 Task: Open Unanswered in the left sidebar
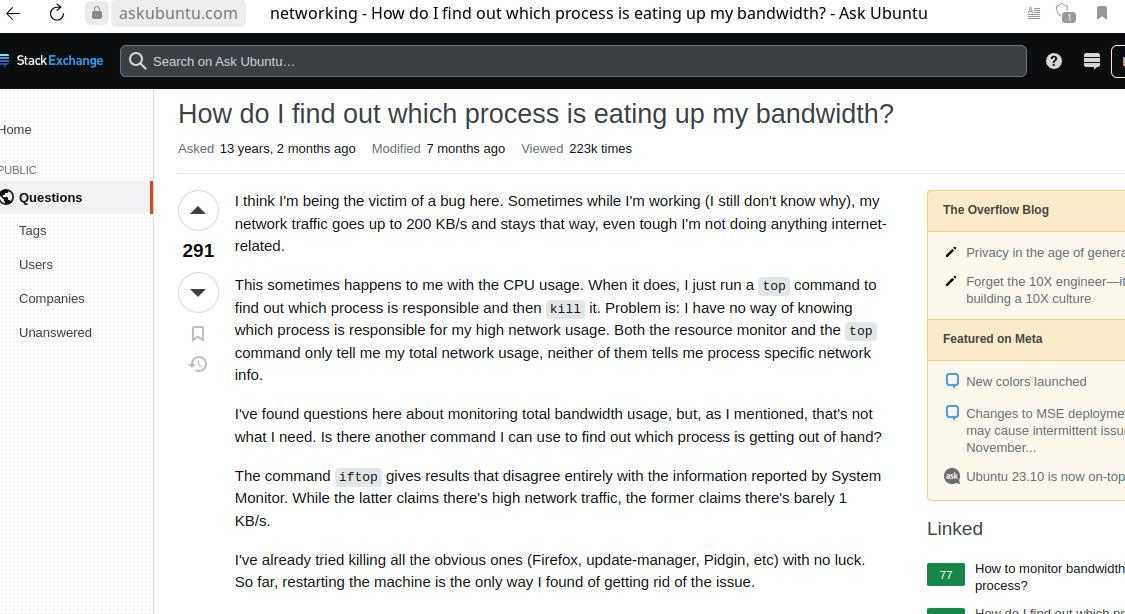click(x=55, y=332)
